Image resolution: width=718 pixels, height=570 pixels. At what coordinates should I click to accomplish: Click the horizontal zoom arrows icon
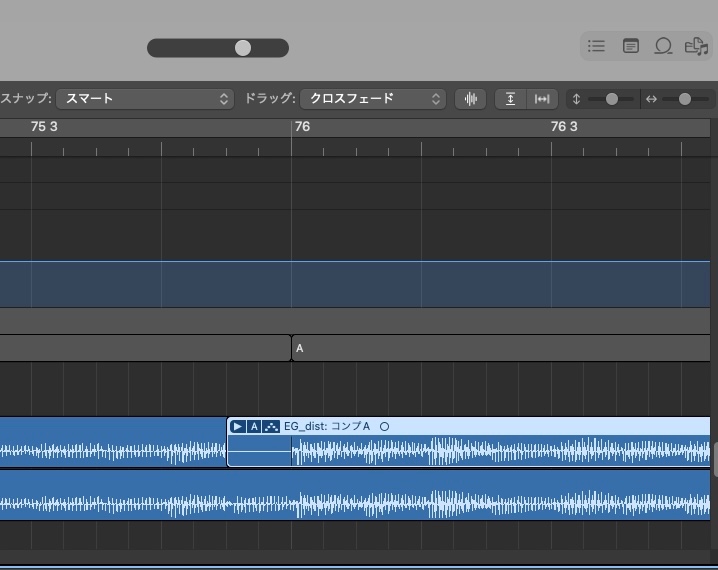pyautogui.click(x=651, y=99)
